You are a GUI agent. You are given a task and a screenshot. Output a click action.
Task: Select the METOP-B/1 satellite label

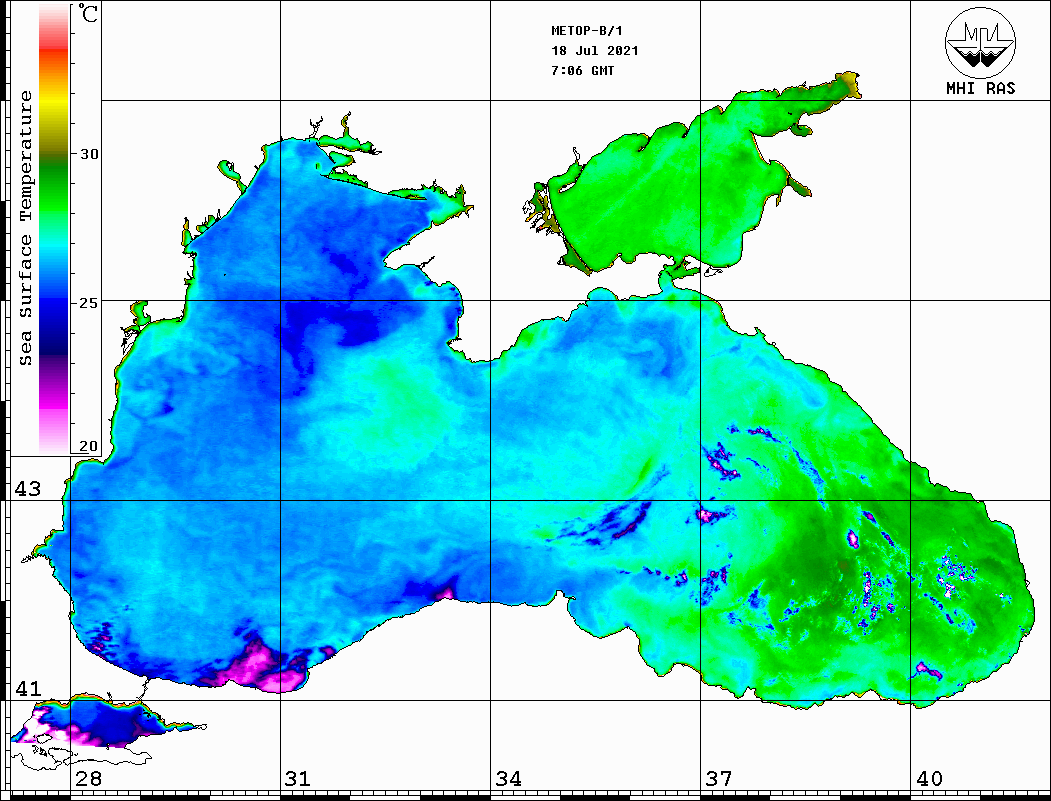click(x=587, y=31)
